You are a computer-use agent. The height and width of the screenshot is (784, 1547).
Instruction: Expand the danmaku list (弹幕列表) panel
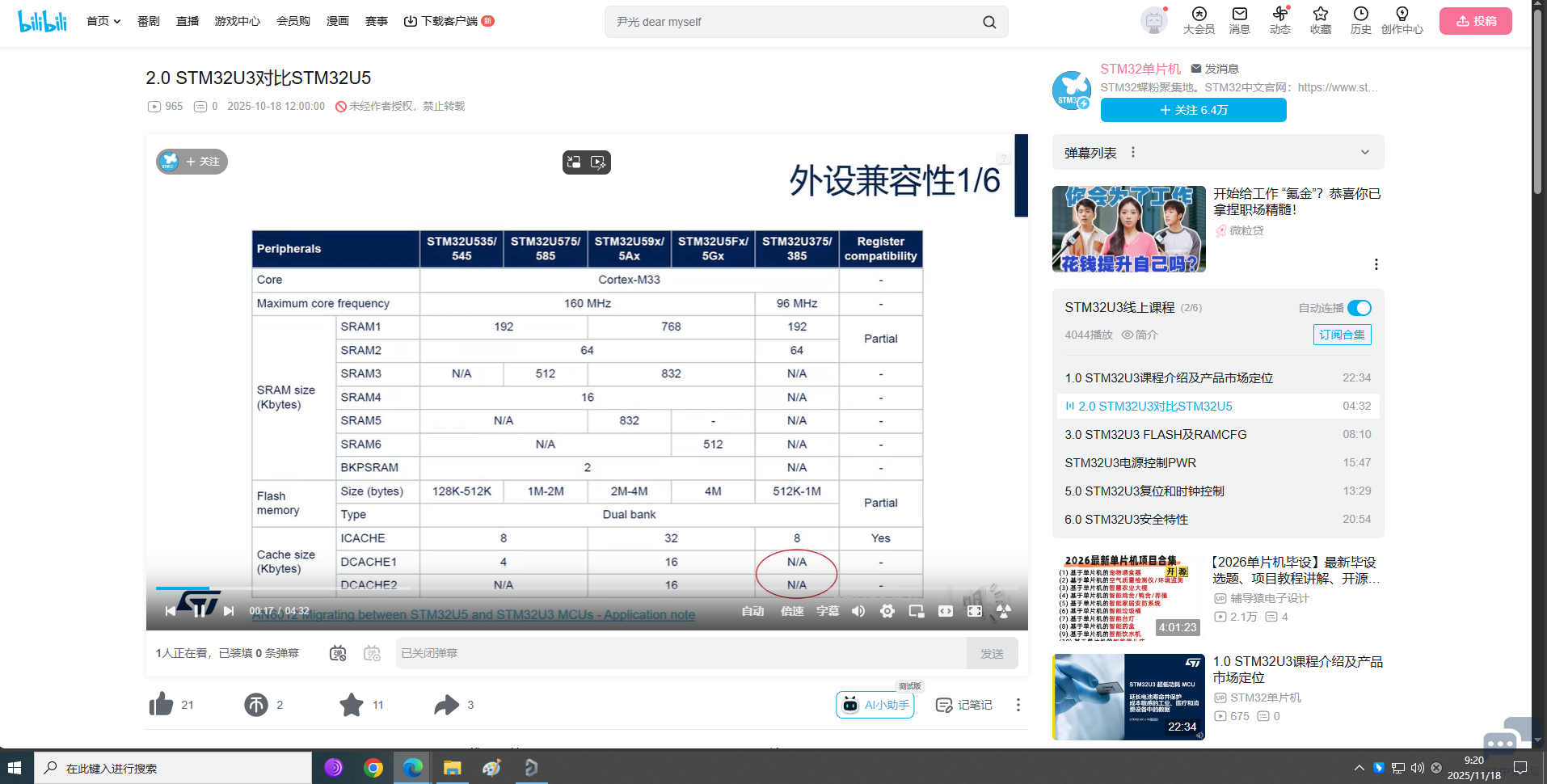[x=1364, y=153]
